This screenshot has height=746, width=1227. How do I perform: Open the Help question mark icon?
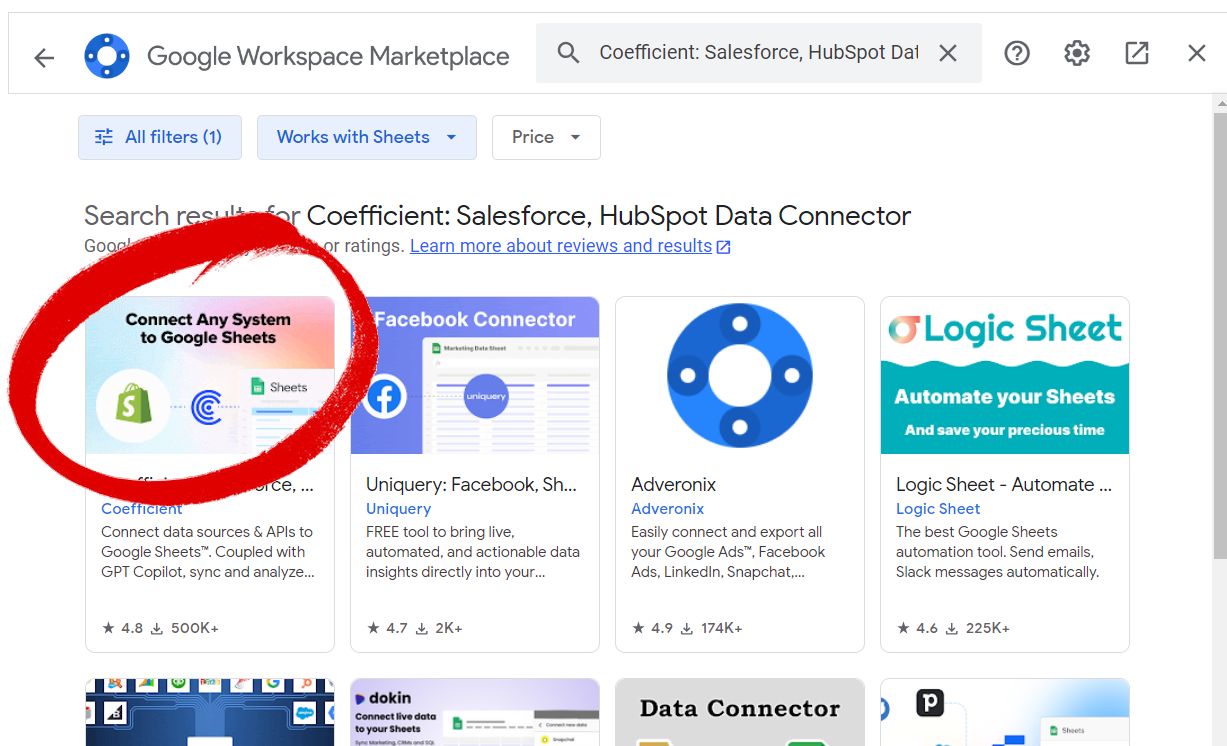coord(1017,53)
